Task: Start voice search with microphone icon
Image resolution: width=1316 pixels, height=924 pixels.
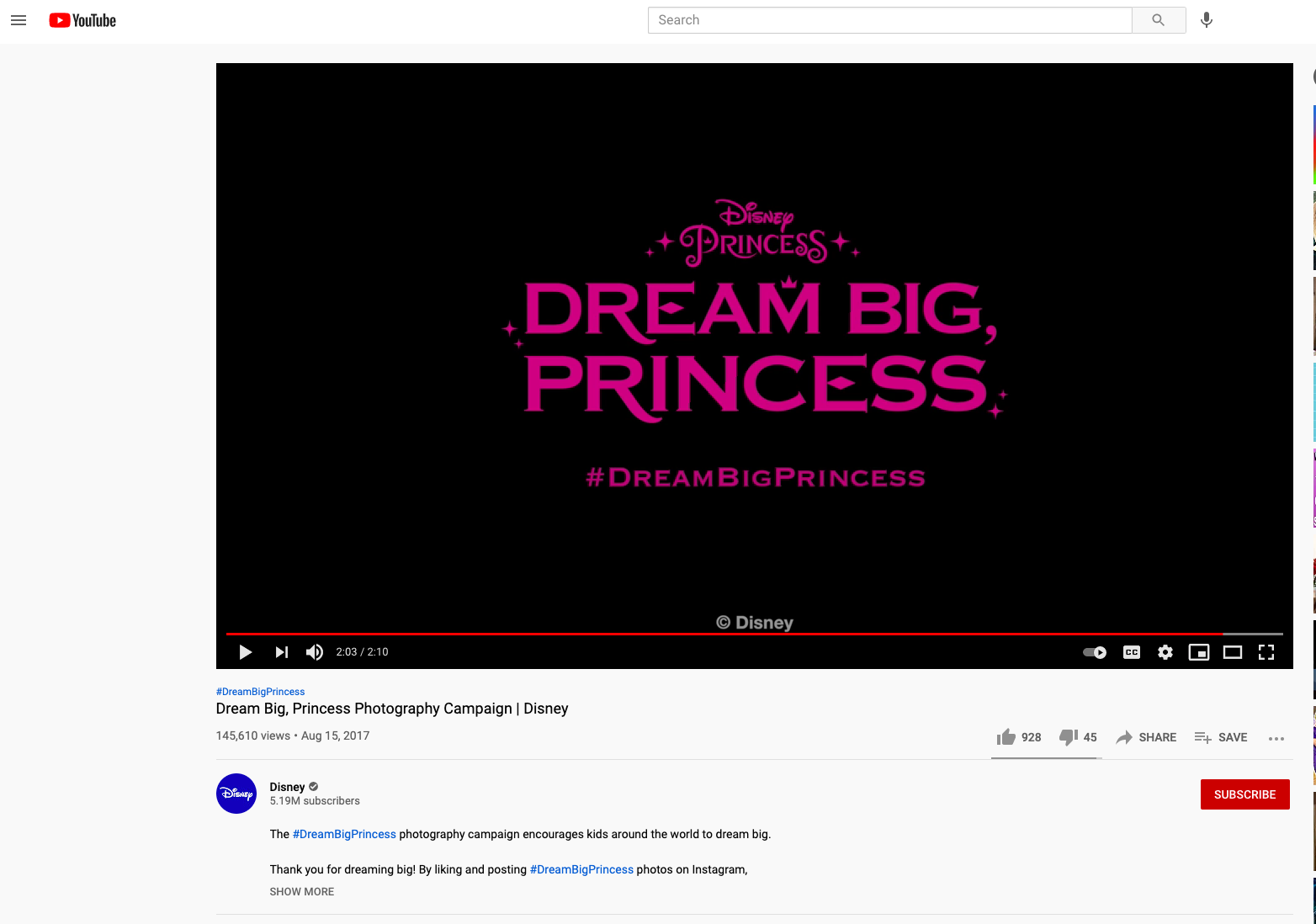Action: 1207,20
